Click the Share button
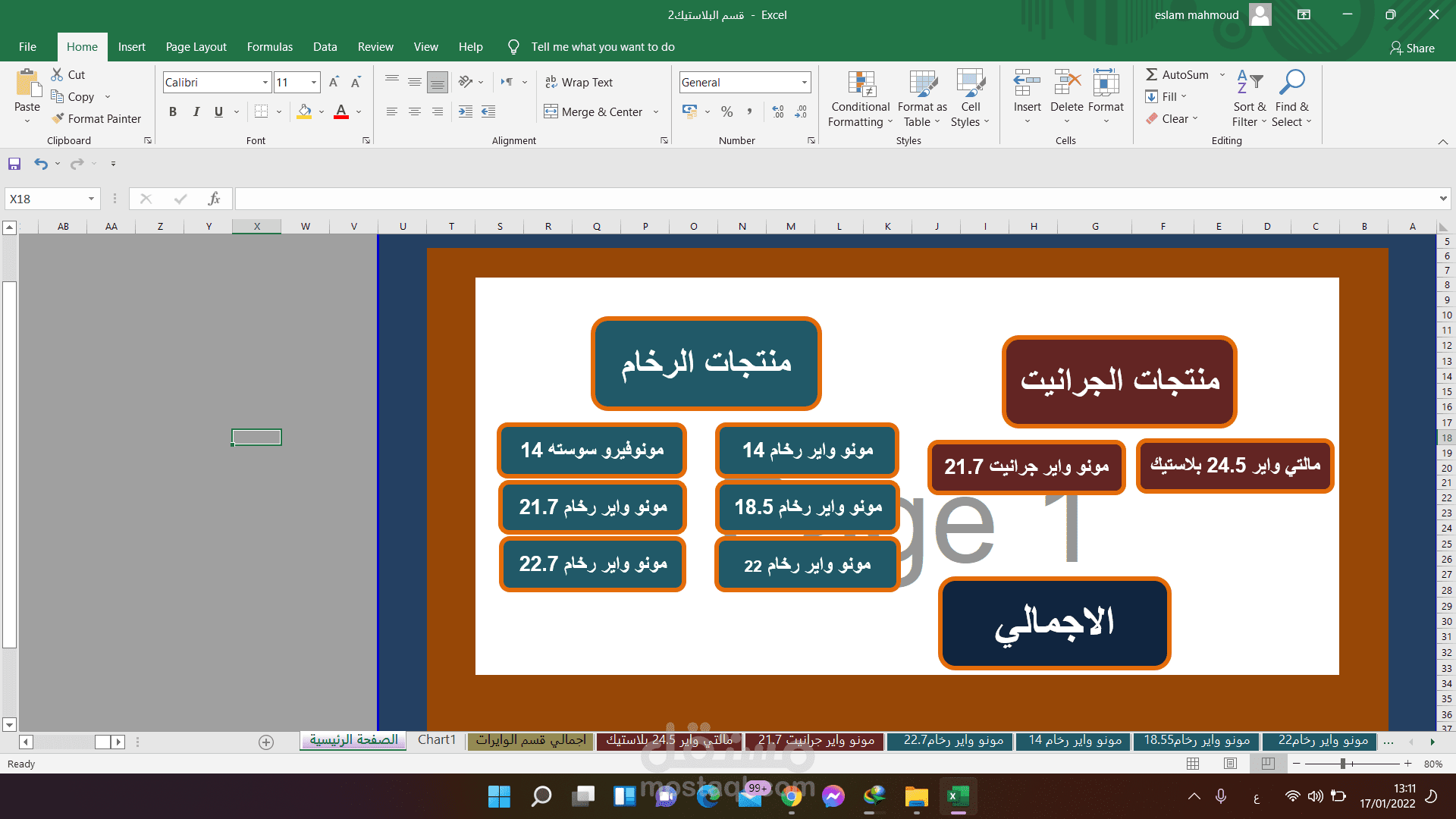 click(1412, 48)
